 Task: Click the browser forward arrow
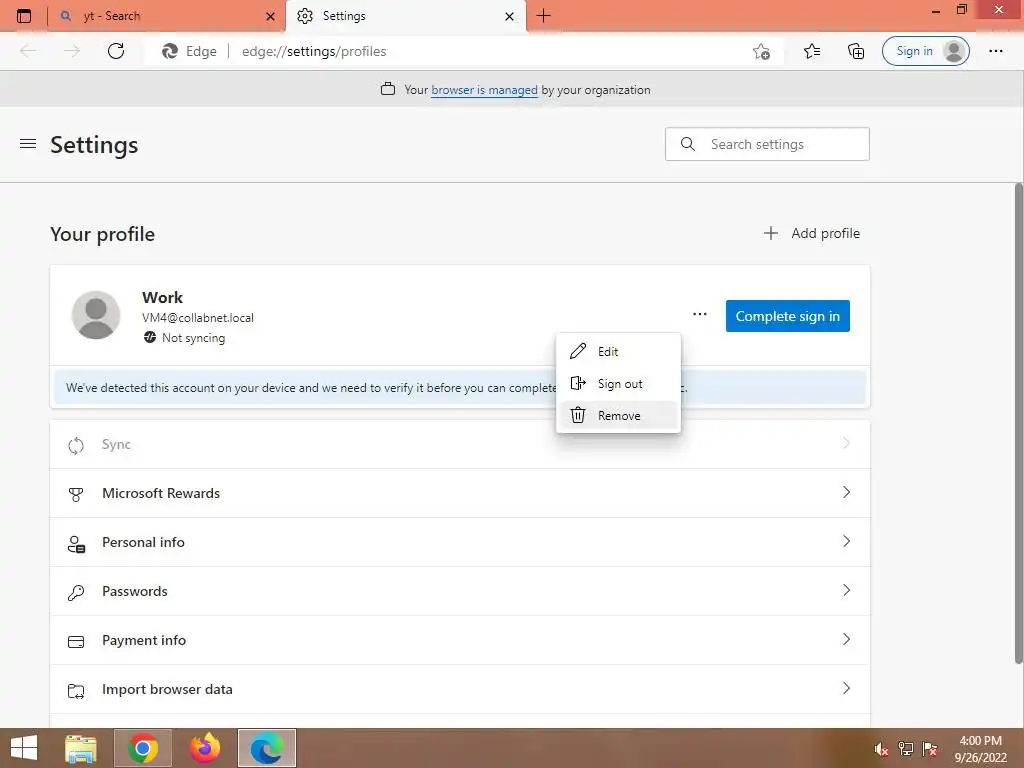coord(72,51)
